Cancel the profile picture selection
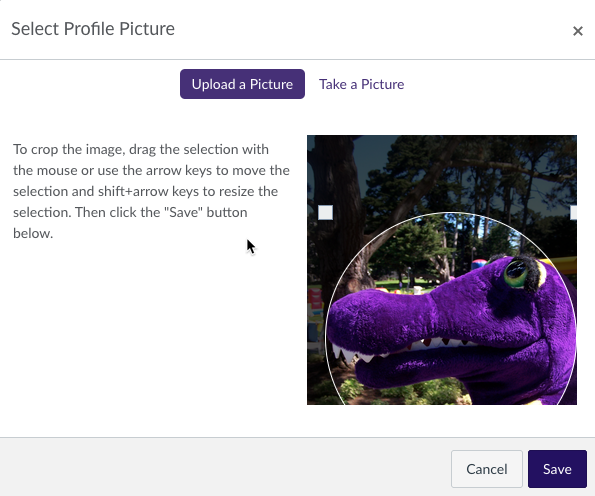This screenshot has width=595, height=496. pos(486,469)
